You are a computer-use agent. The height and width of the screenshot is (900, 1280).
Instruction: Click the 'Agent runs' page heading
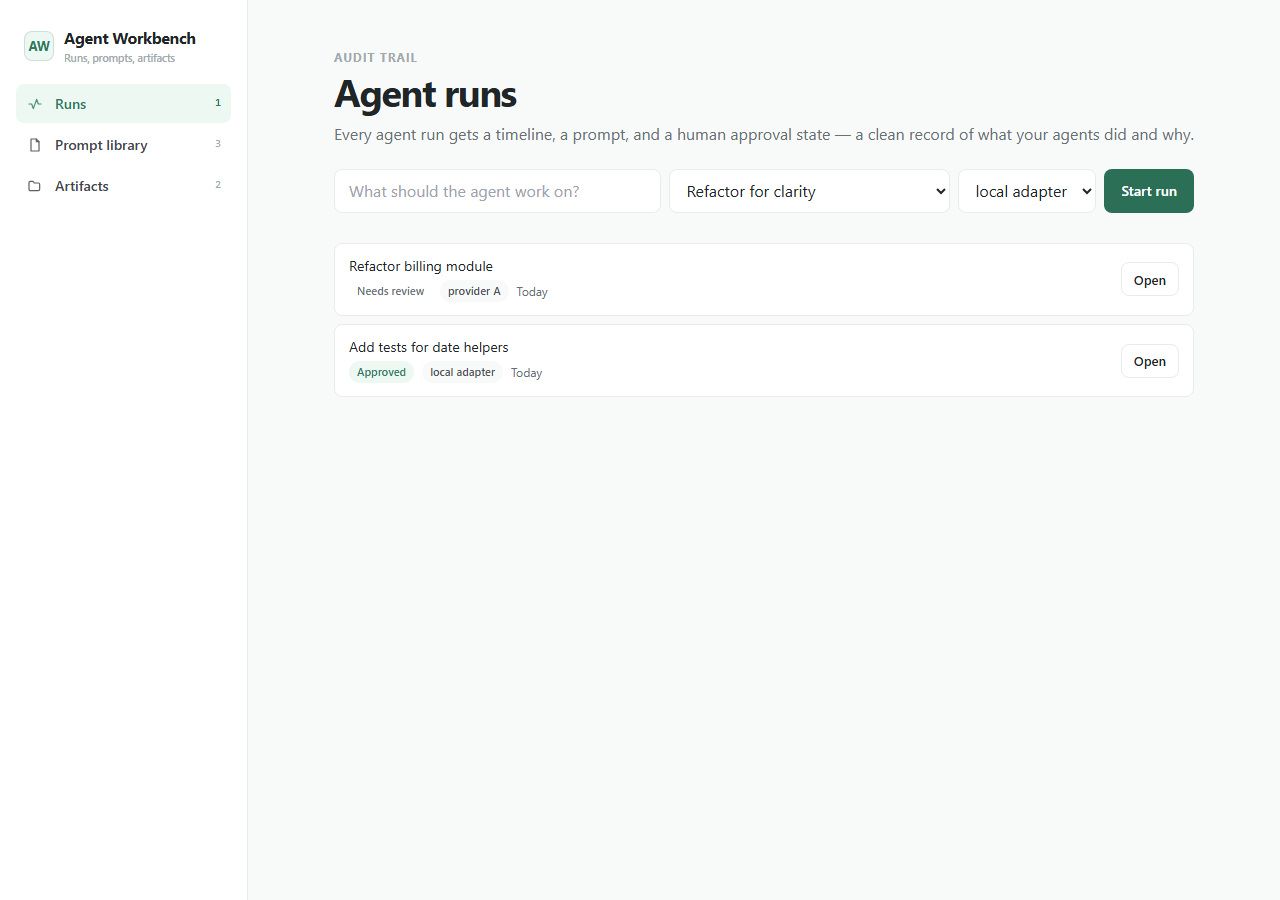(425, 94)
